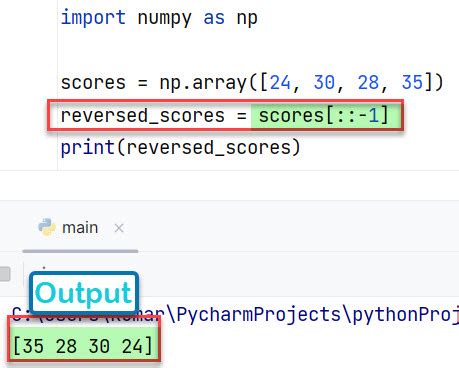The width and height of the screenshot is (459, 368).
Task: Click the print(reversed_scores) statement
Action: pos(181,147)
